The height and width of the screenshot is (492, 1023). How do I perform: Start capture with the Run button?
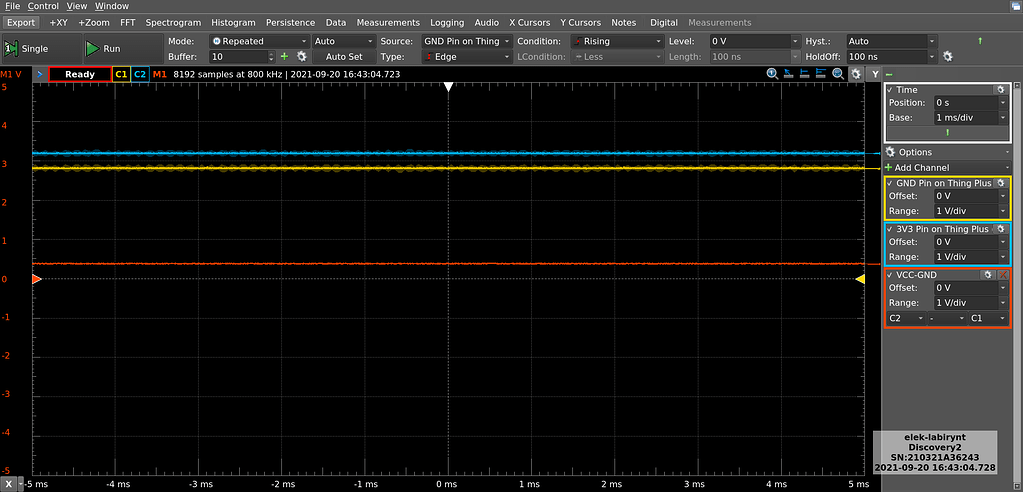[104, 48]
